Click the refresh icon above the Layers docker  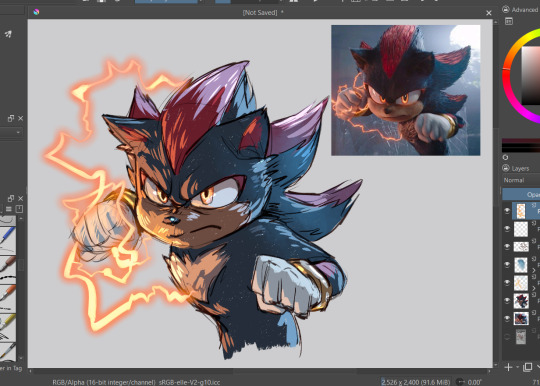pos(506,157)
